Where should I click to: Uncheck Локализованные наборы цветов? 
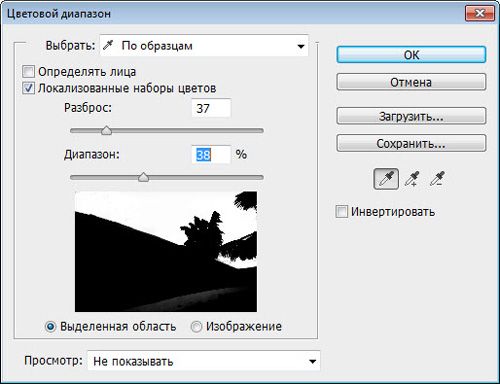tap(28, 88)
